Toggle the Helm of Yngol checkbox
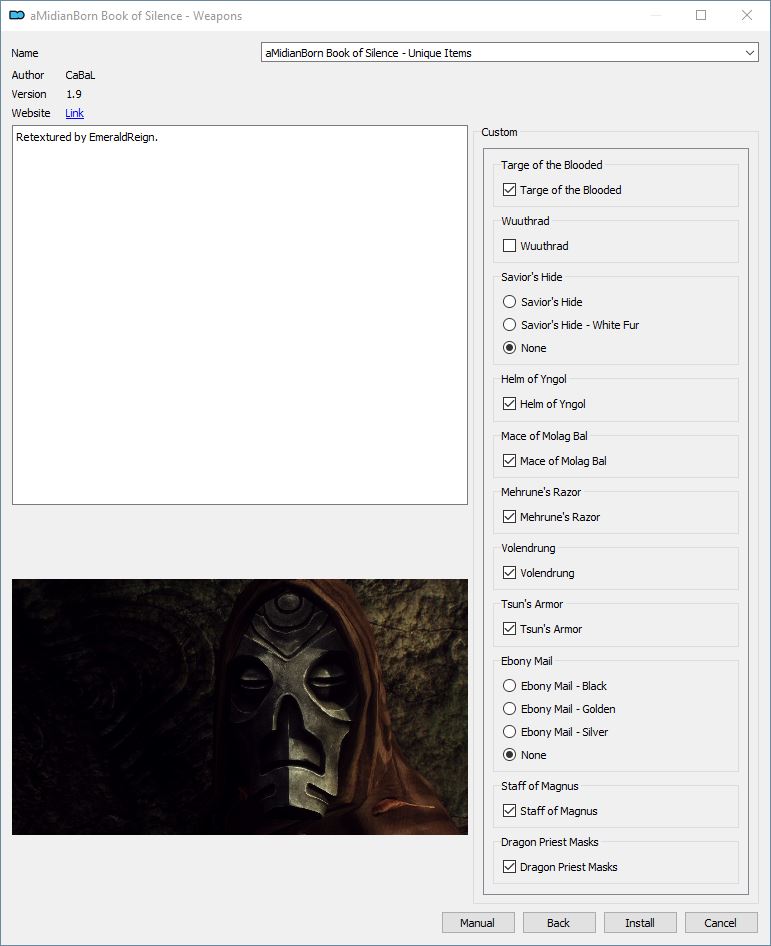Screen dimensions: 771x946 click(509, 404)
